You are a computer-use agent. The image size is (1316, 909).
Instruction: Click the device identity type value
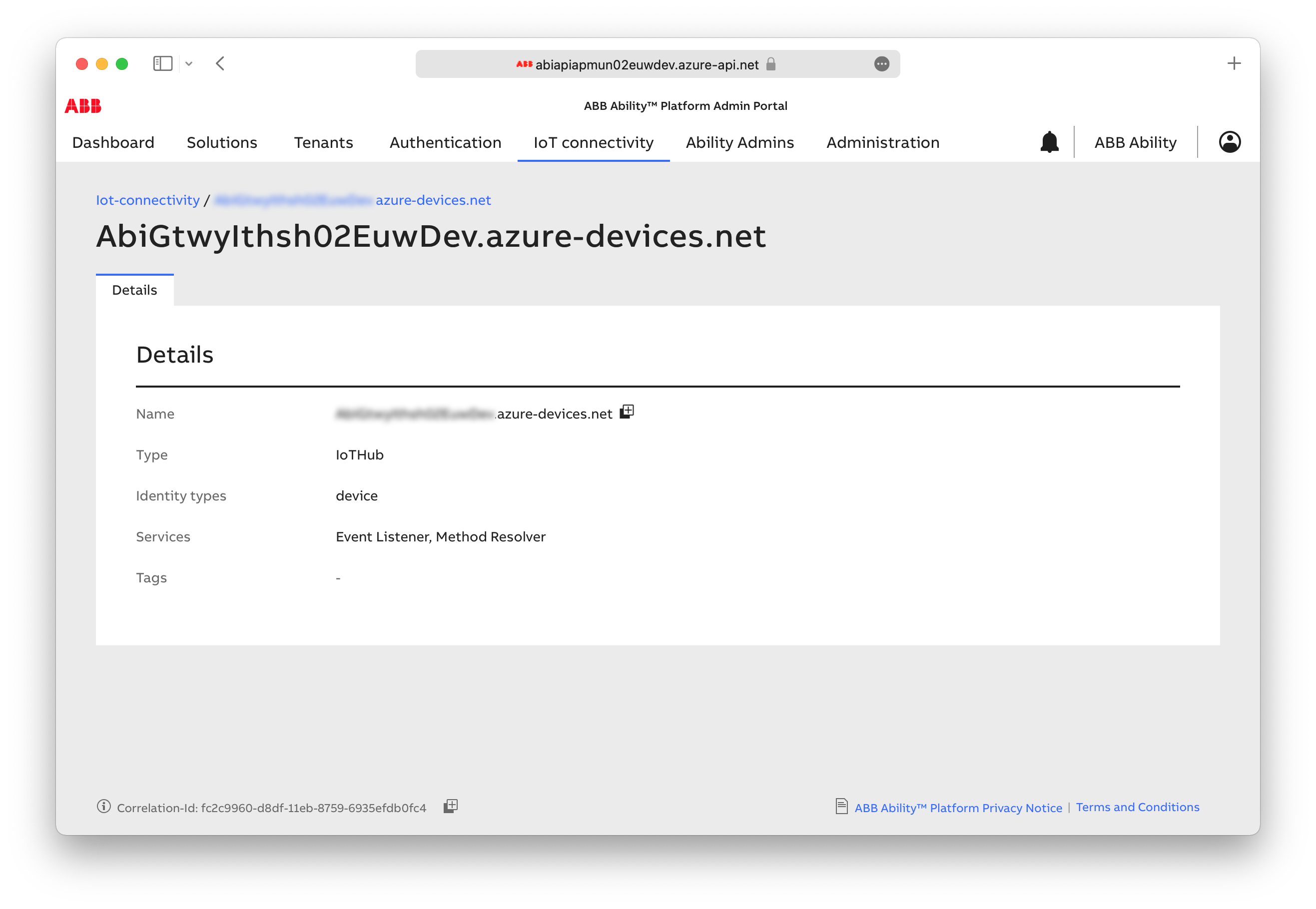coord(357,495)
